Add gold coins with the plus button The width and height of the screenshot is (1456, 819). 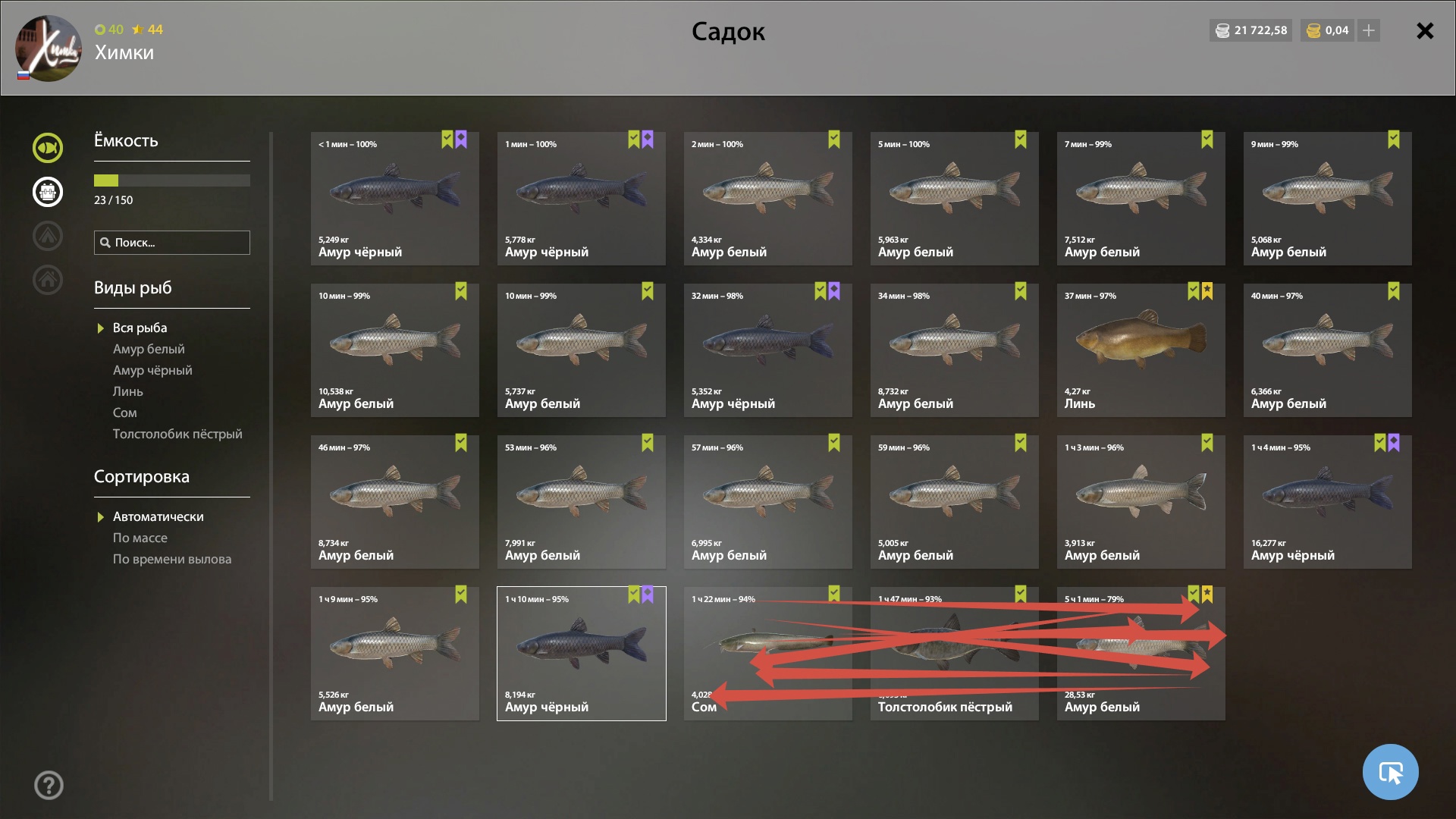(1369, 30)
